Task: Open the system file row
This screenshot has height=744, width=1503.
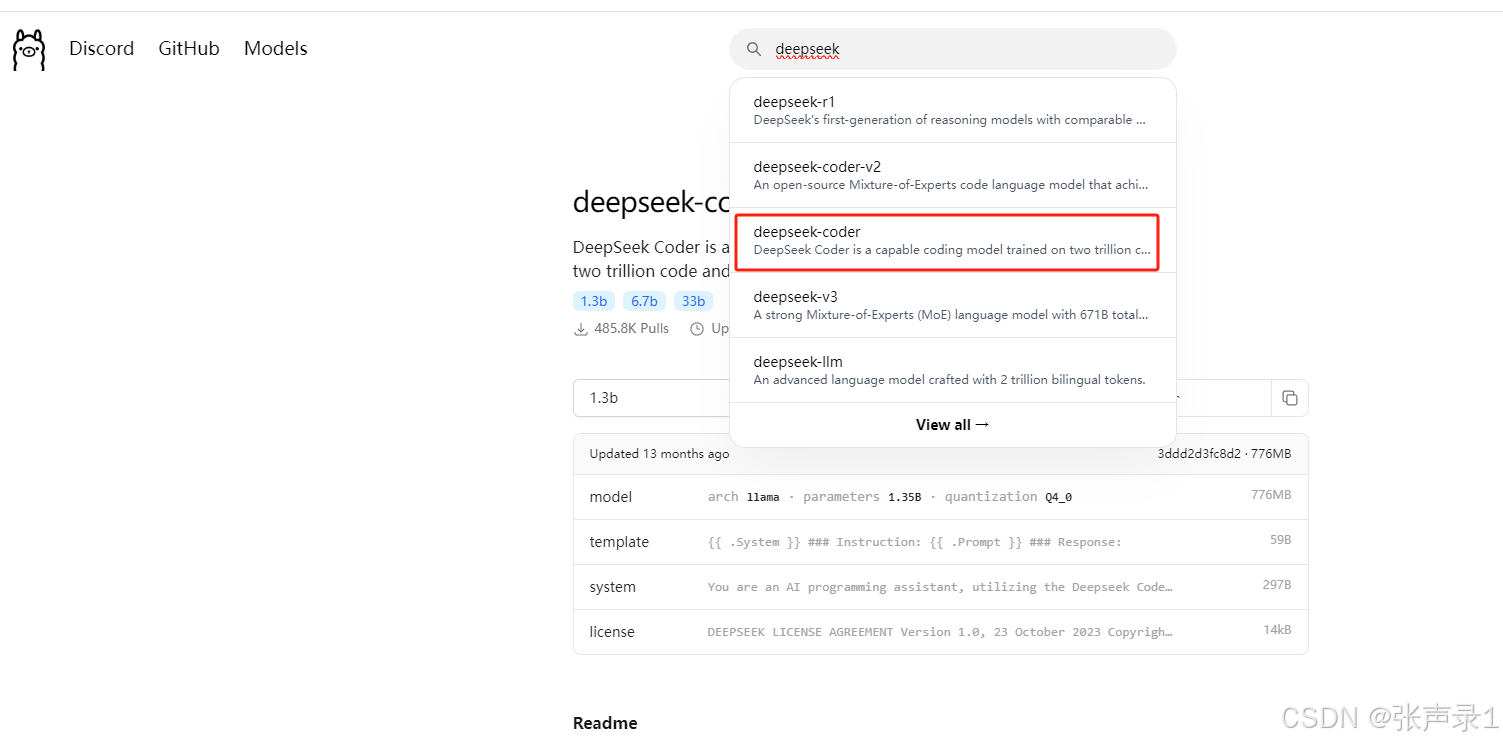Action: click(x=940, y=587)
